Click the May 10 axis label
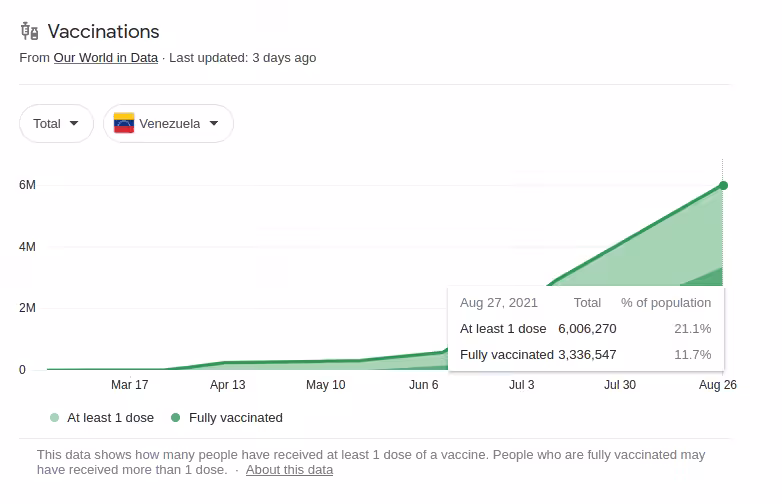 coord(325,385)
